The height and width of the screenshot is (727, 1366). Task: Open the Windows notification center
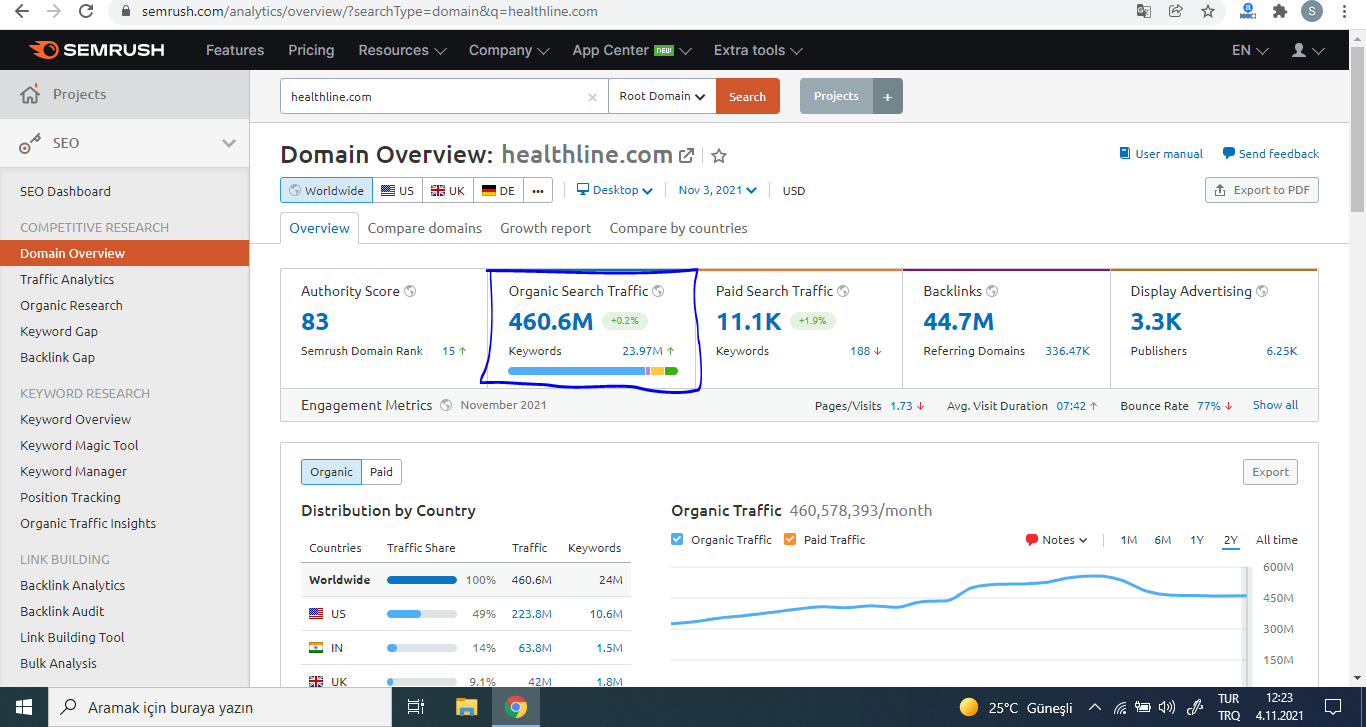(x=1332, y=707)
